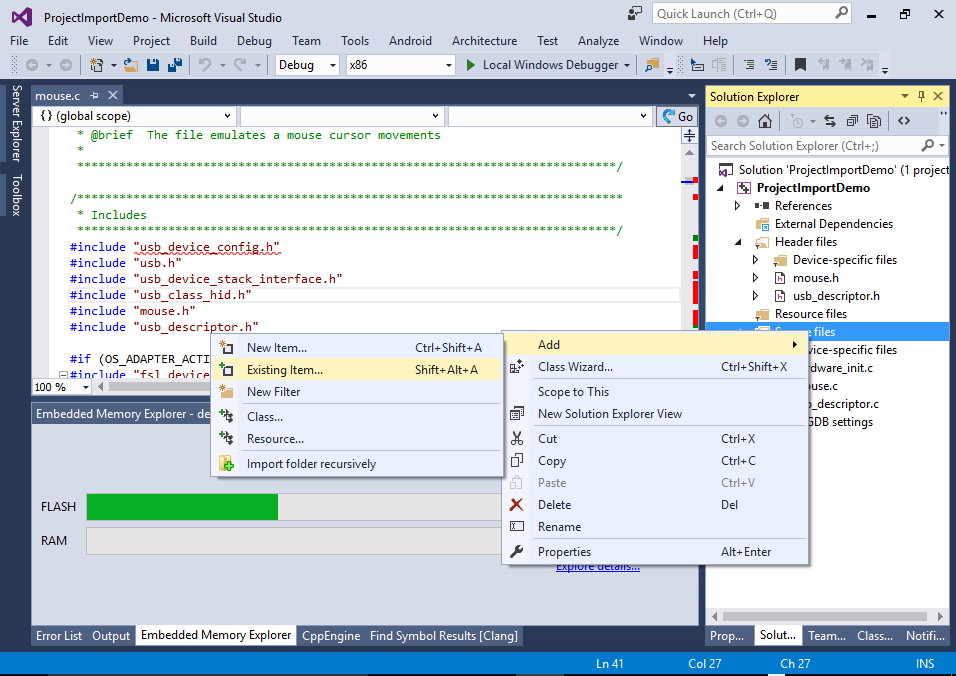Viewport: 956px width, 676px height.
Task: Toggle the pin on mouse.c tab
Action: [x=94, y=96]
